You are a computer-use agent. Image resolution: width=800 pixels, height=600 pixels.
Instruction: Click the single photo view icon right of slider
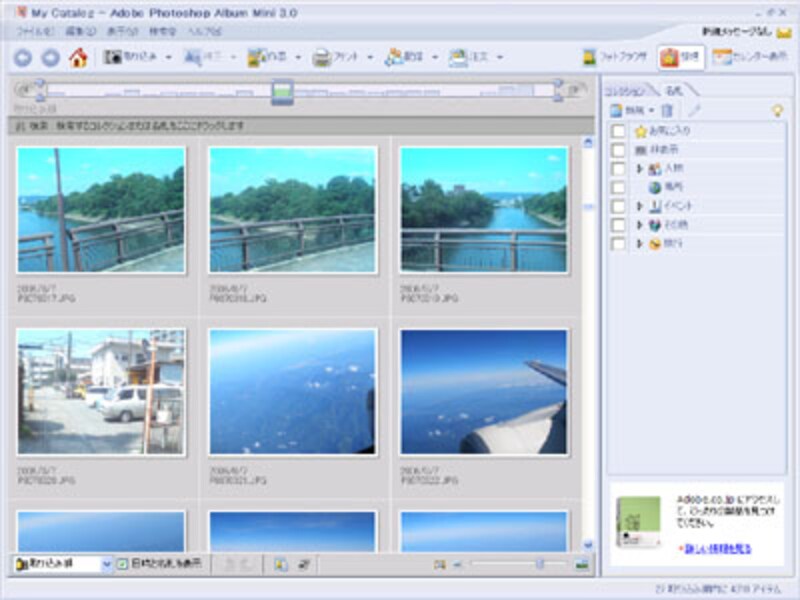point(582,564)
